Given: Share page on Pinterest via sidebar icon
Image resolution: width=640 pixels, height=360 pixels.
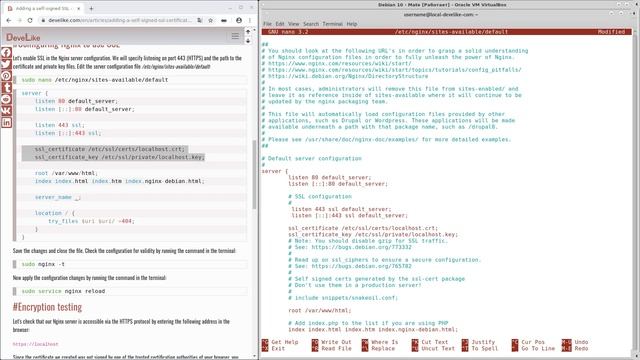Looking at the screenshot, I should pyautogui.click(x=6, y=76).
